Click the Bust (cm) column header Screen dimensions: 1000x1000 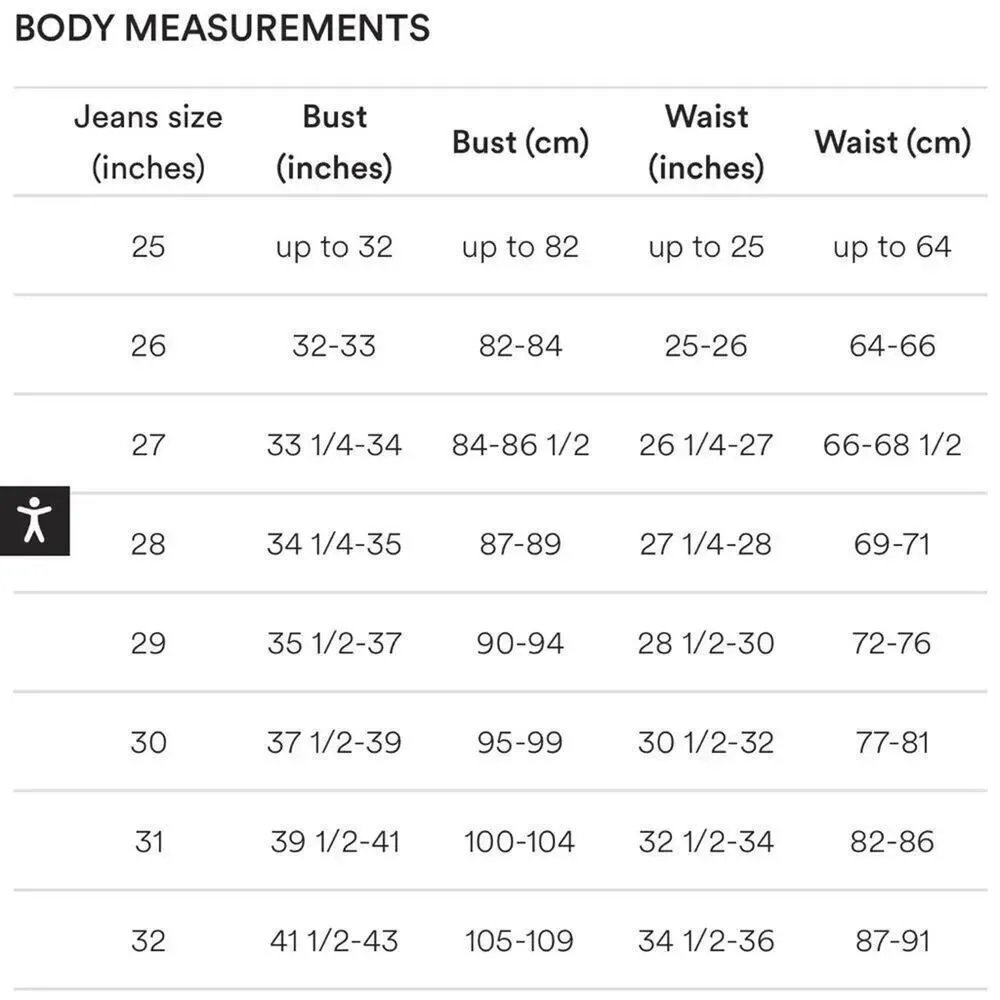pyautogui.click(x=520, y=142)
